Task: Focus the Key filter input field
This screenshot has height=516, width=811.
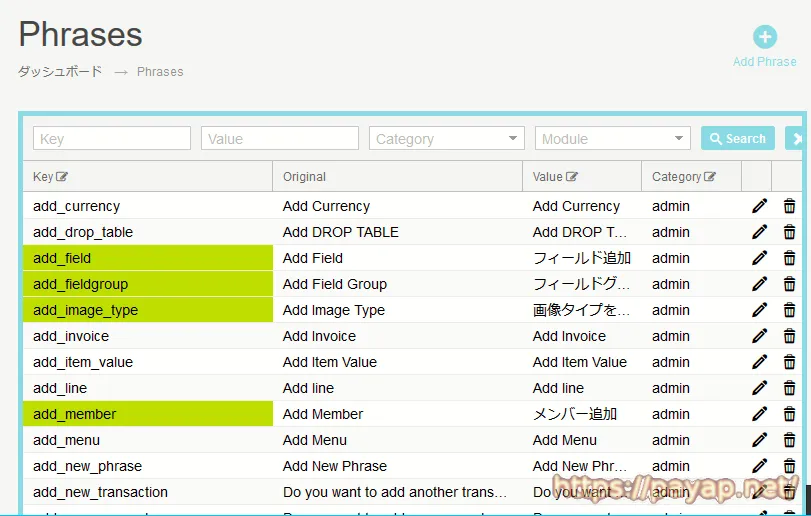Action: 112,139
